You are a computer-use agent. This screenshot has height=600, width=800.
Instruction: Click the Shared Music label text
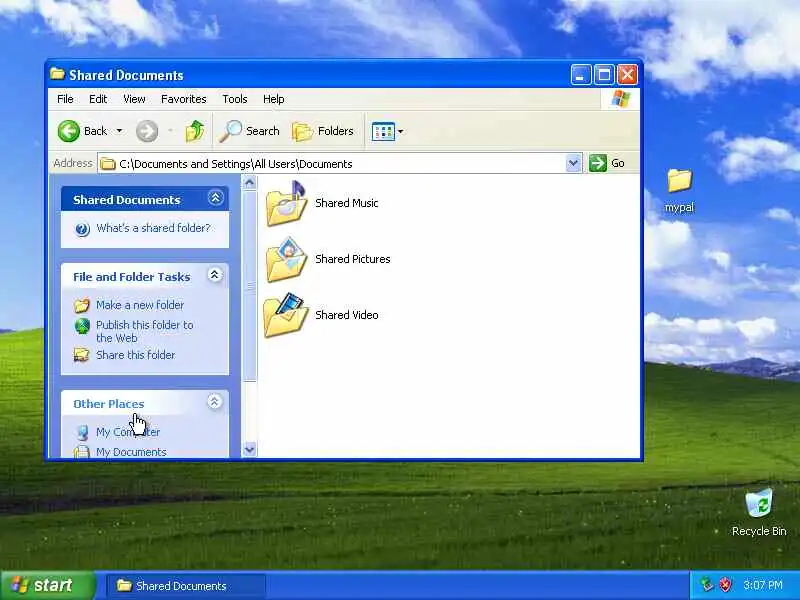(346, 203)
